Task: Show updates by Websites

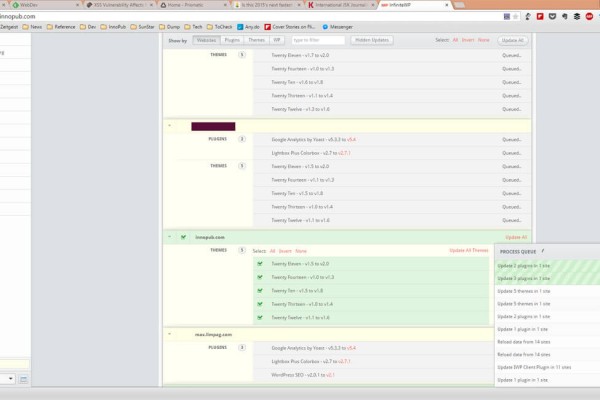Action: click(206, 40)
